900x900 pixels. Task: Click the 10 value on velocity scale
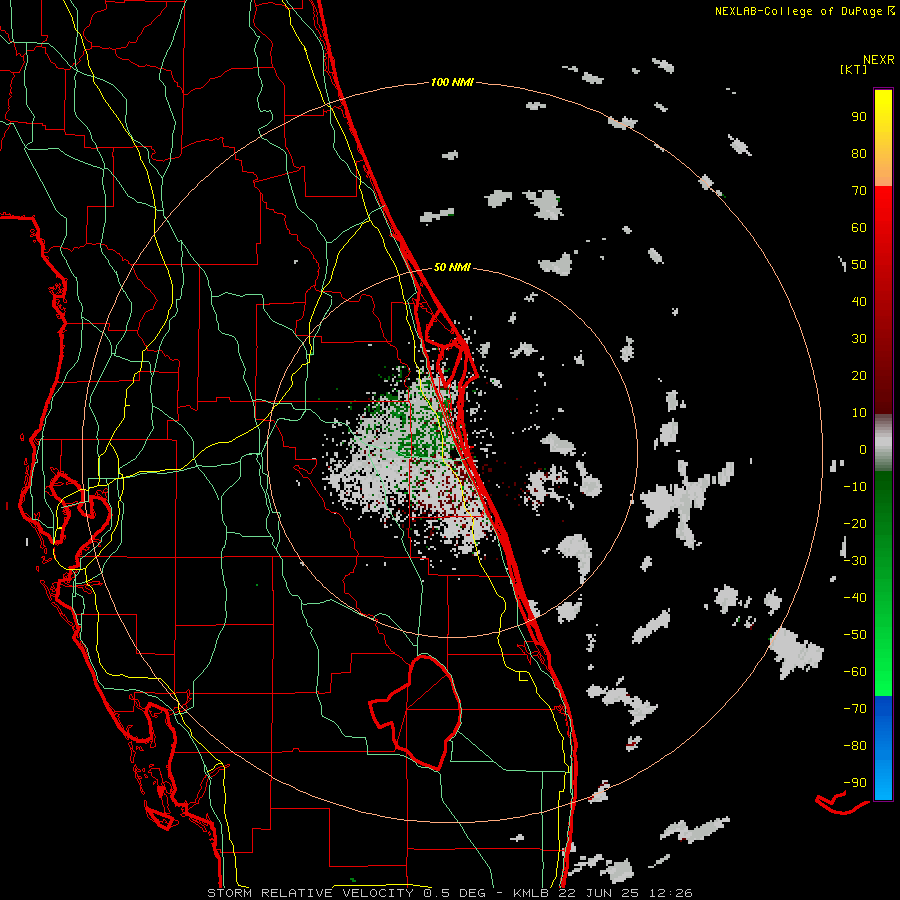[x=859, y=413]
